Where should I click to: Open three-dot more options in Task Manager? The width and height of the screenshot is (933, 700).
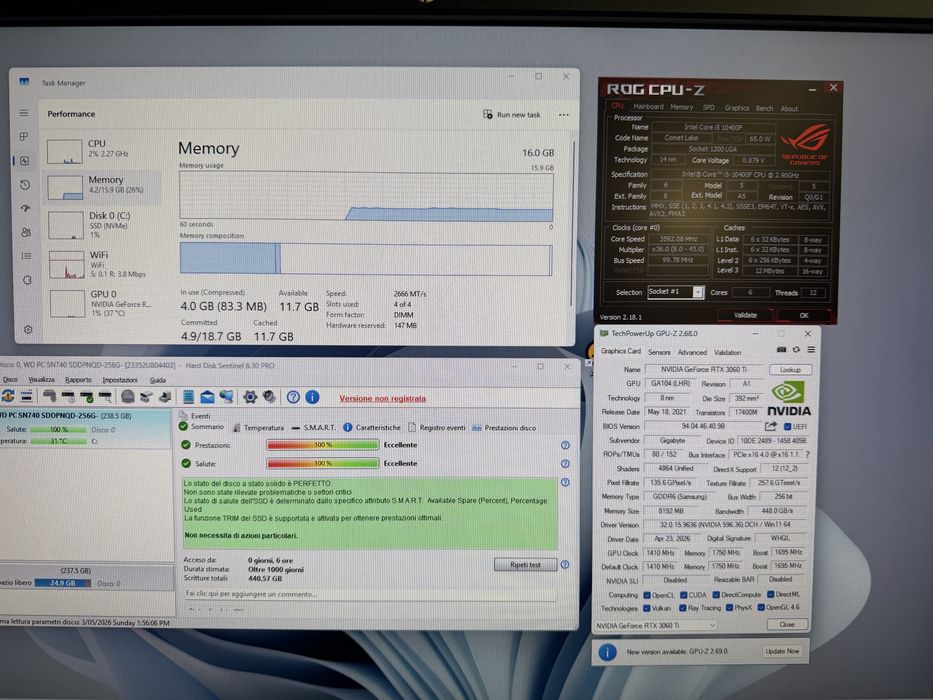[x=563, y=114]
